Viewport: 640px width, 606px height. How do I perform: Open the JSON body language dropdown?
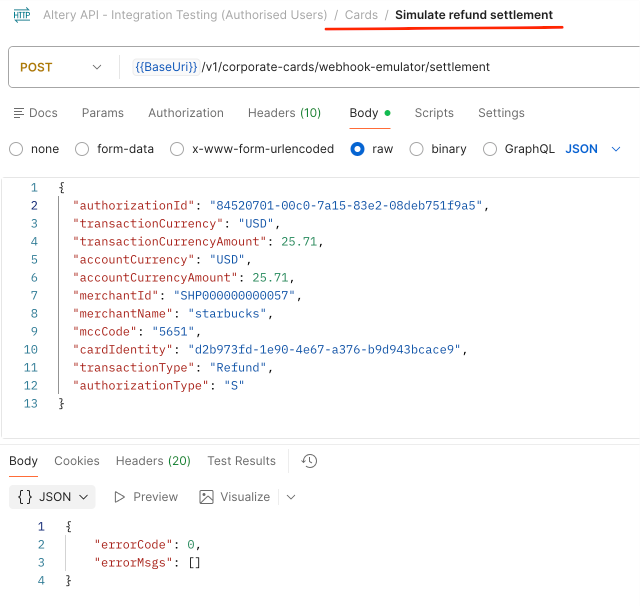pos(593,149)
